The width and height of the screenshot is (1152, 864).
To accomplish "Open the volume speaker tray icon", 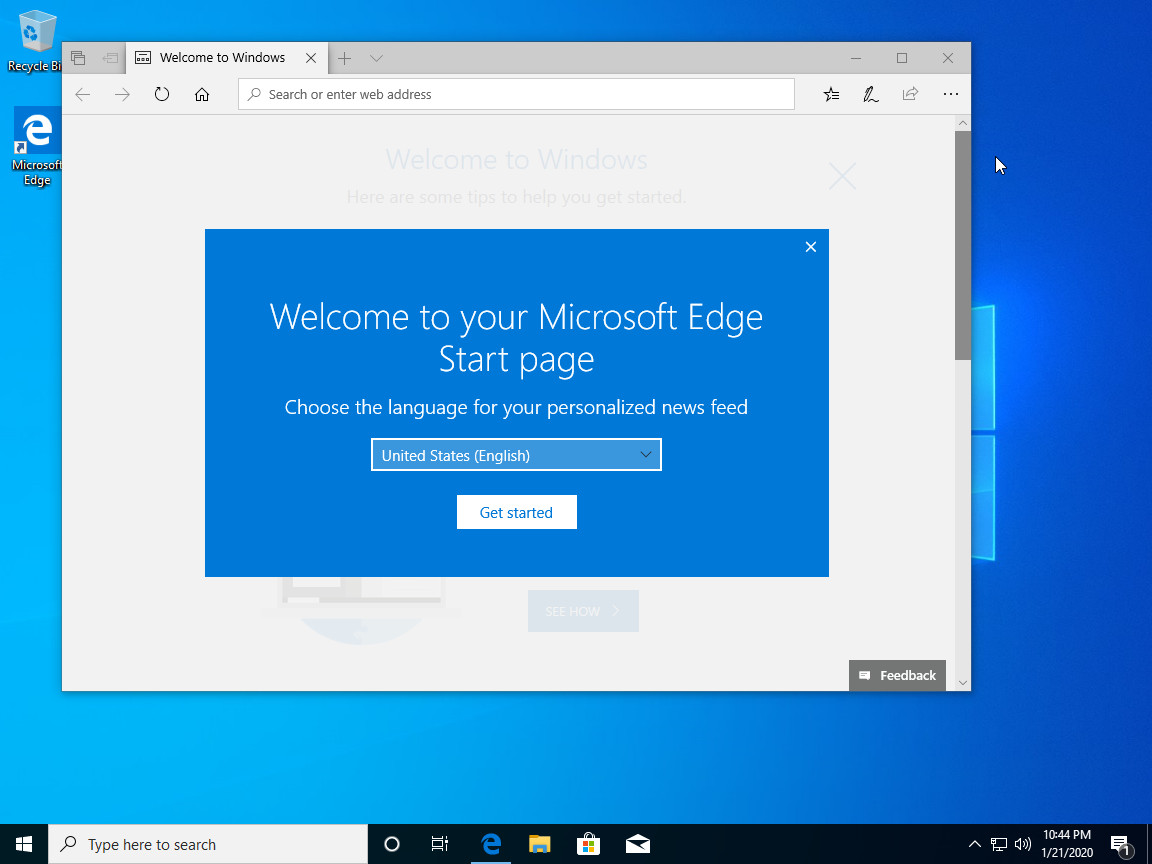I will point(1022,844).
